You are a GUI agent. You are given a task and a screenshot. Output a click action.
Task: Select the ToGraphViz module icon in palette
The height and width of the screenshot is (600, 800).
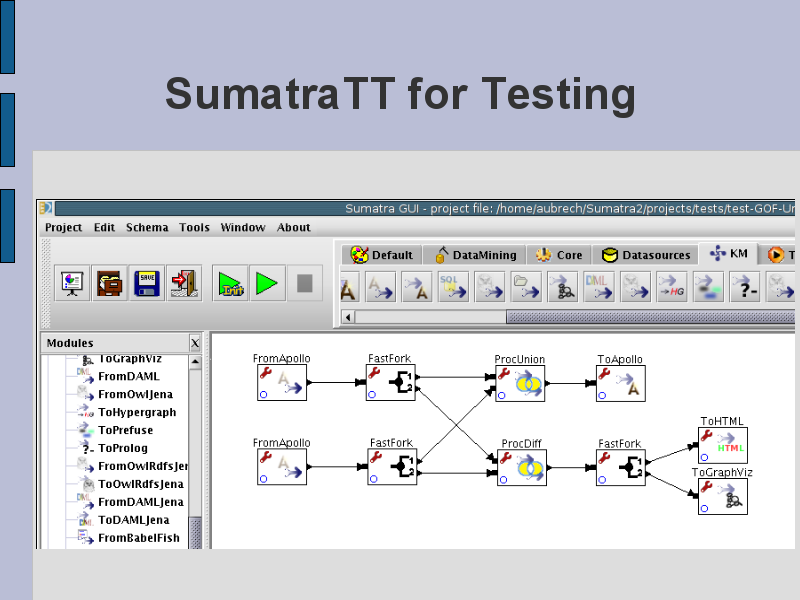(563, 287)
